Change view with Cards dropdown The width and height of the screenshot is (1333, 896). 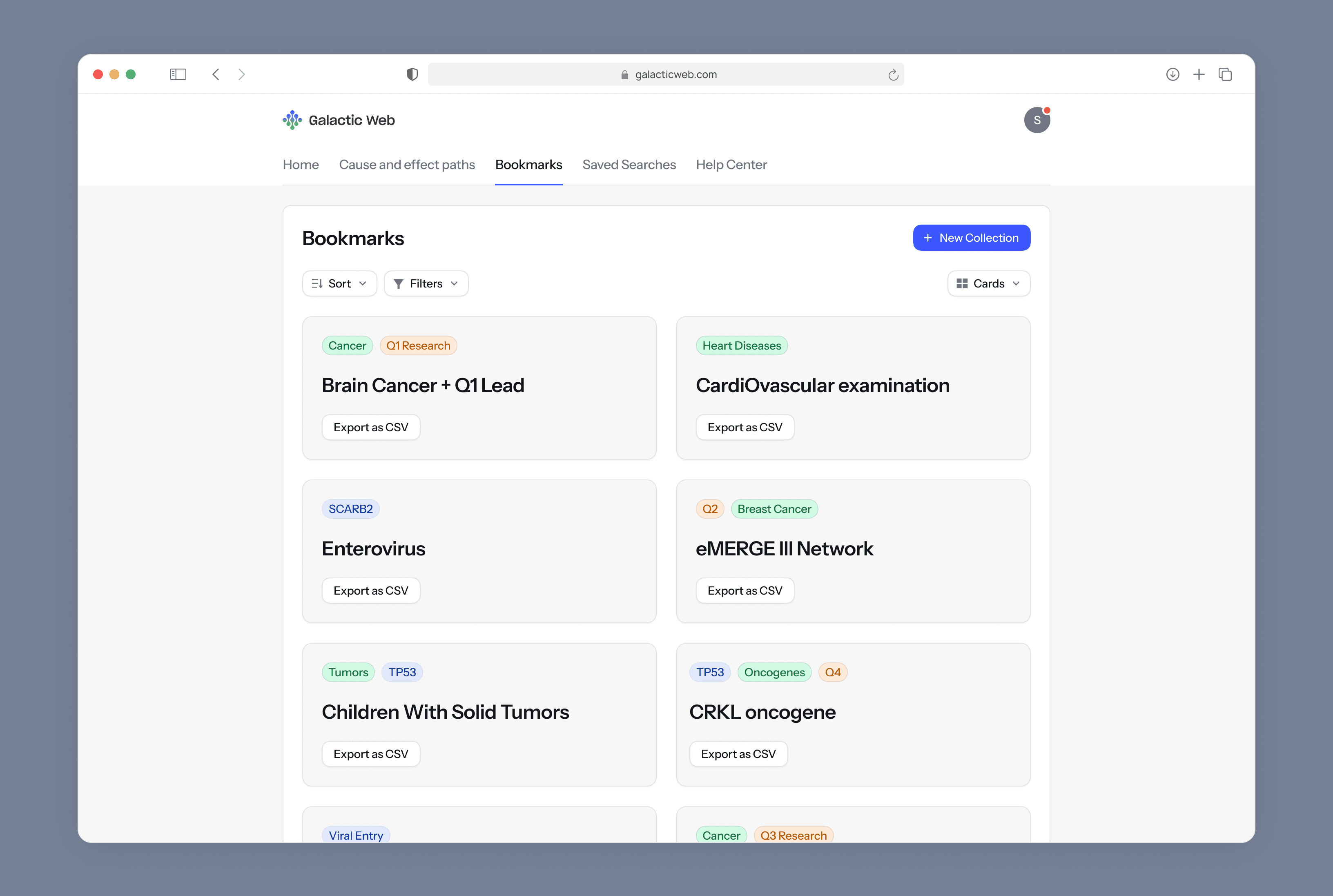pyautogui.click(x=988, y=283)
